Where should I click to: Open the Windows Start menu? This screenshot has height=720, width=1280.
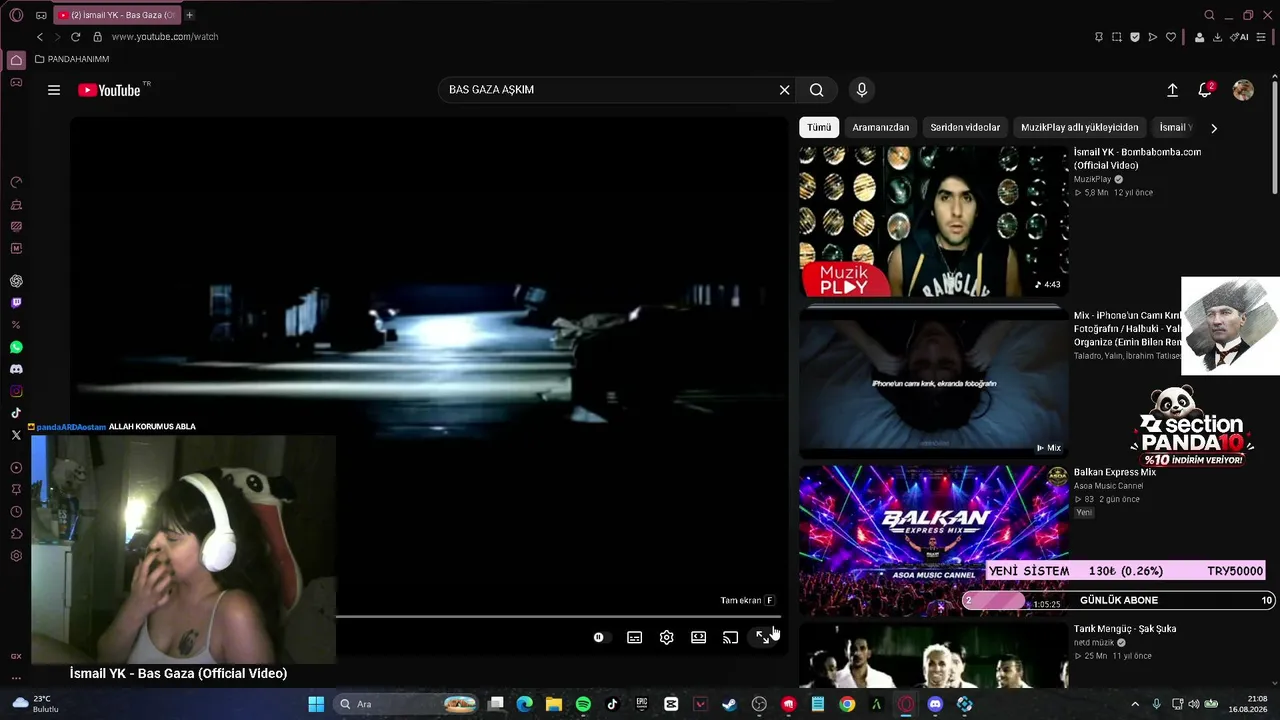click(x=316, y=704)
